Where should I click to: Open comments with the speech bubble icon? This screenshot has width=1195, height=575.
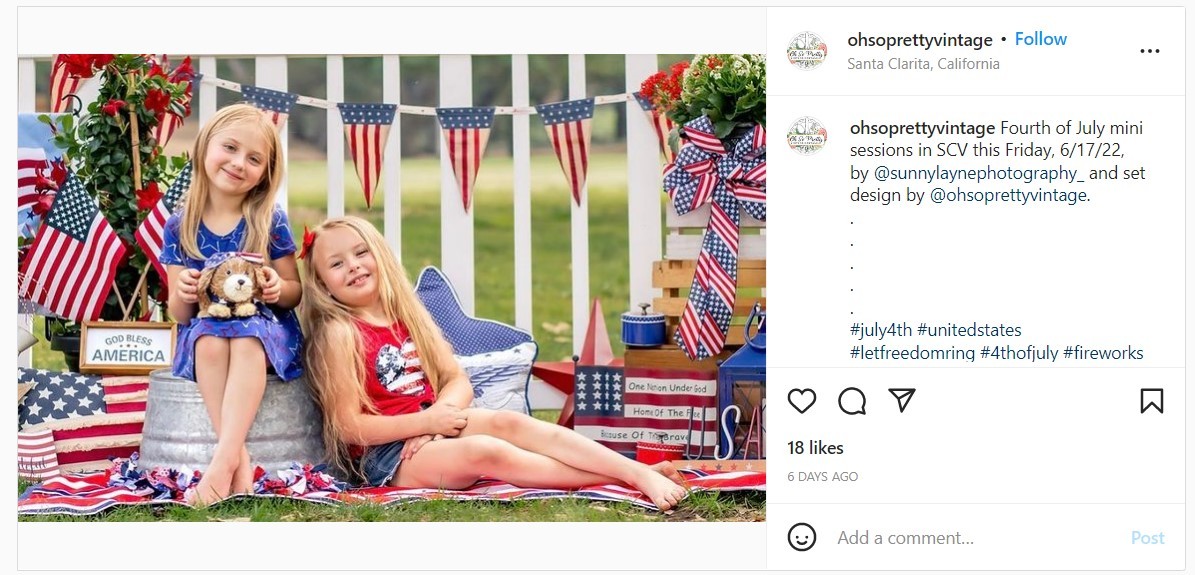click(851, 400)
